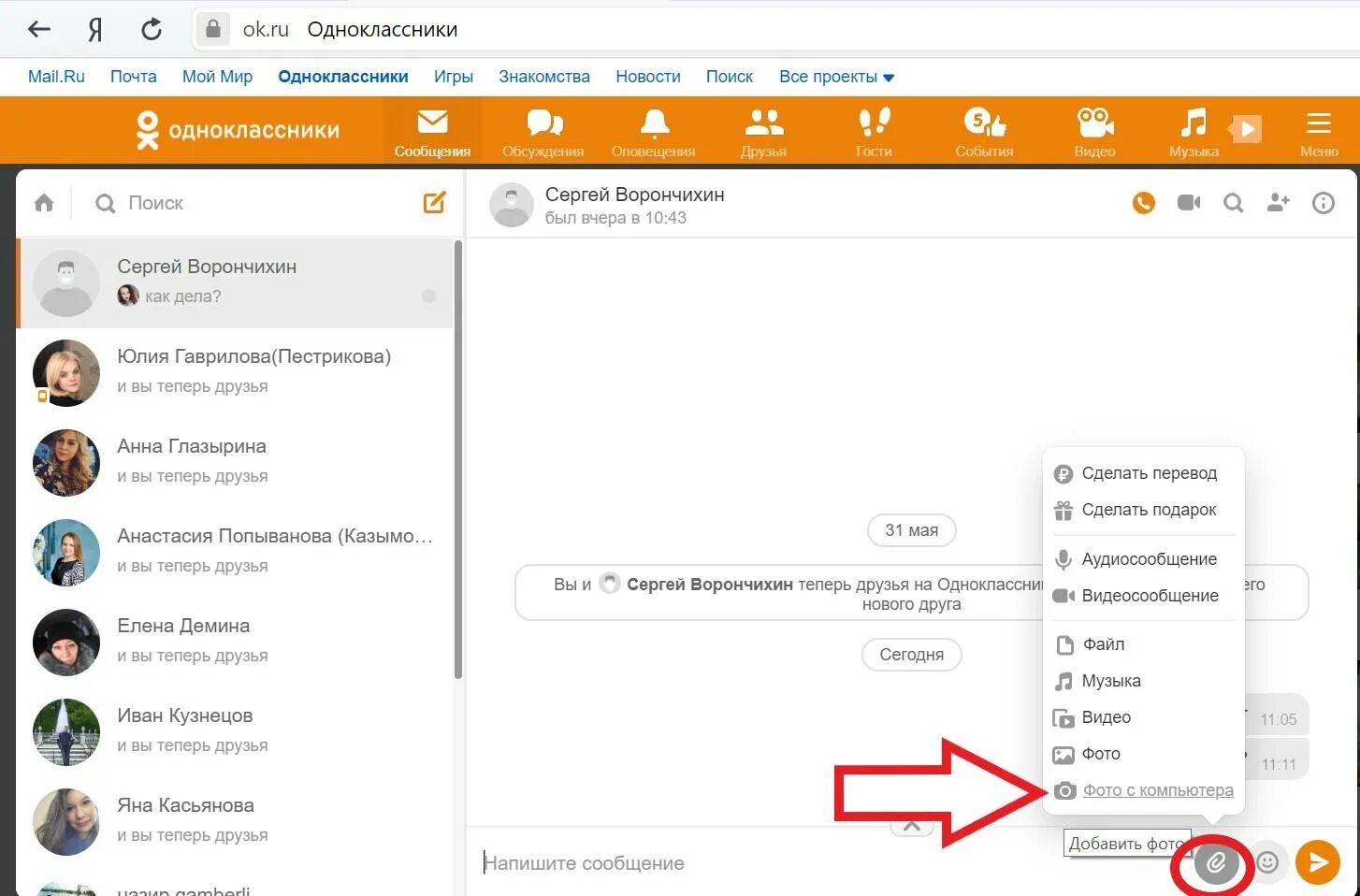Screen dimensions: 1360x896
Task: Click Сергей Ворончихин's avatar in the chat header
Action: click(x=512, y=204)
